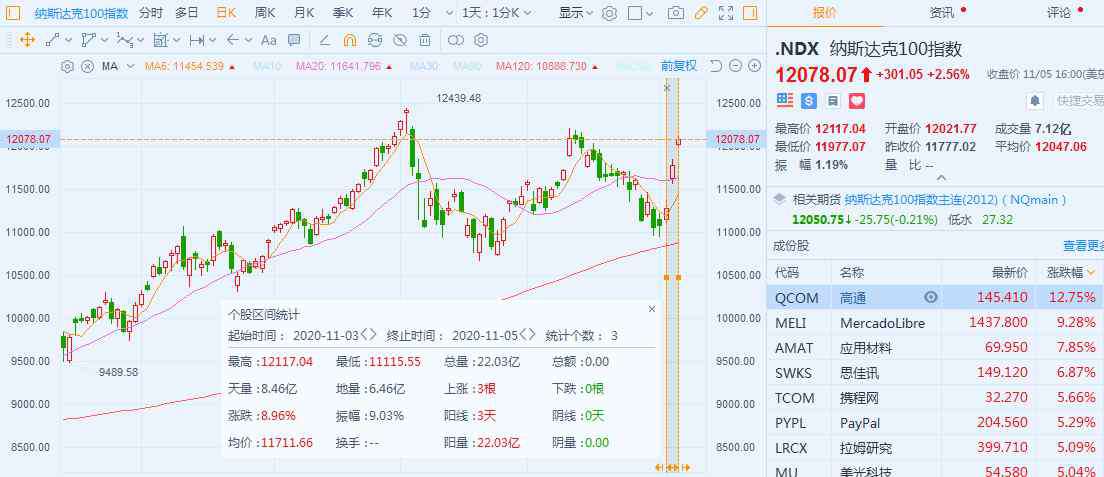This screenshot has width=1104, height=477.
Task: Select the trend line drawing tool
Action: pyautogui.click(x=52, y=40)
